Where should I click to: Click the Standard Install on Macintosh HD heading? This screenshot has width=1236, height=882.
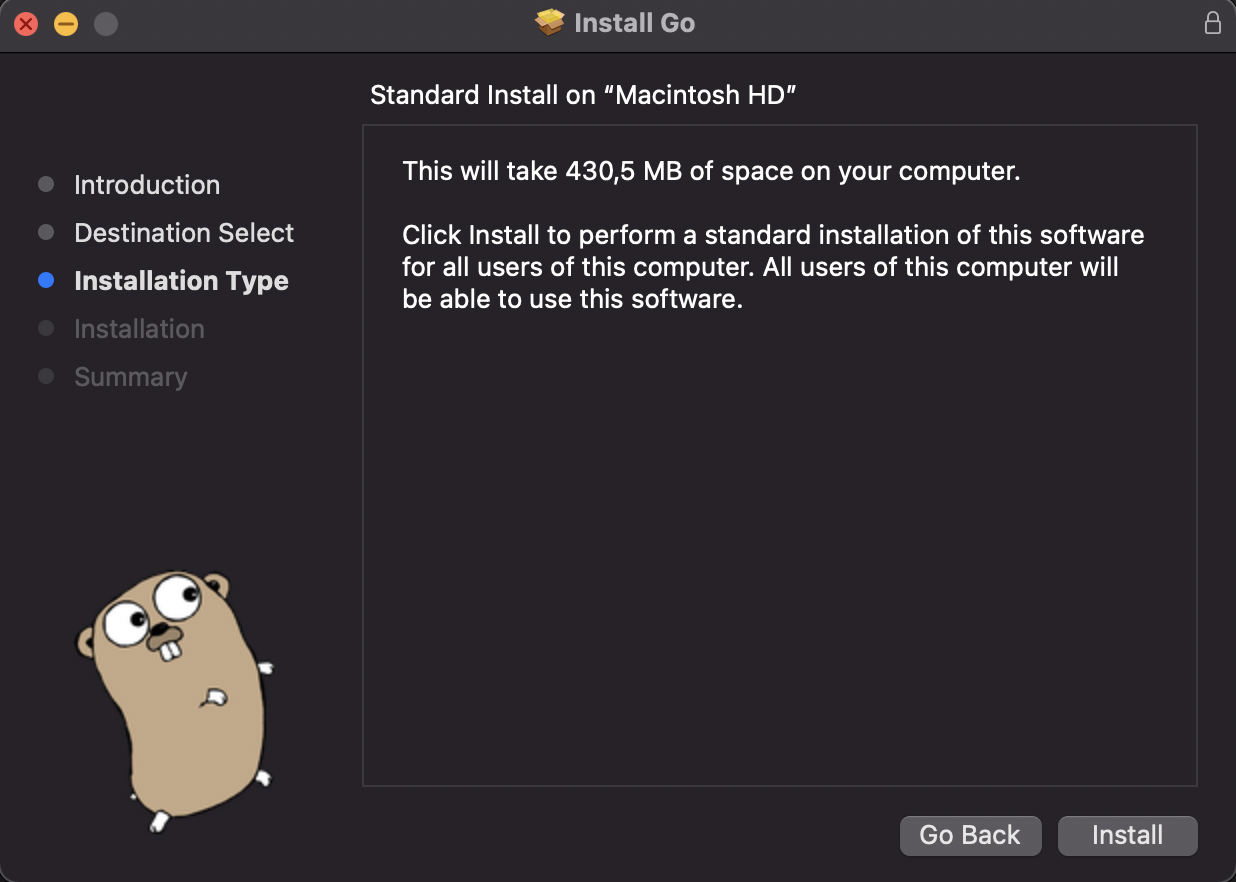(583, 95)
